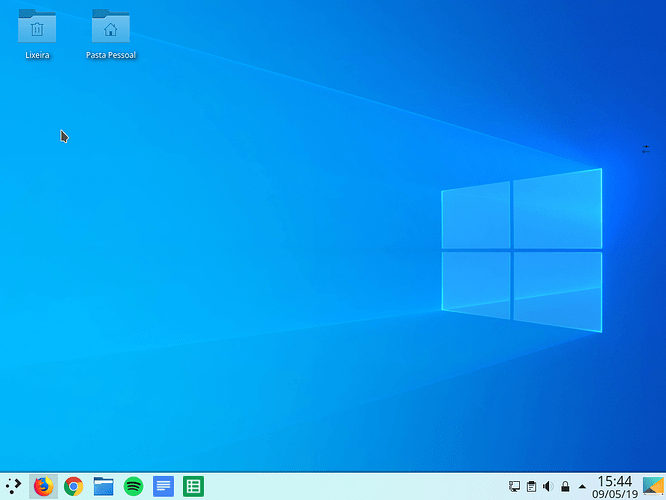This screenshot has height=500, width=666.
Task: Open the clipboard tray icon
Action: coord(531,486)
